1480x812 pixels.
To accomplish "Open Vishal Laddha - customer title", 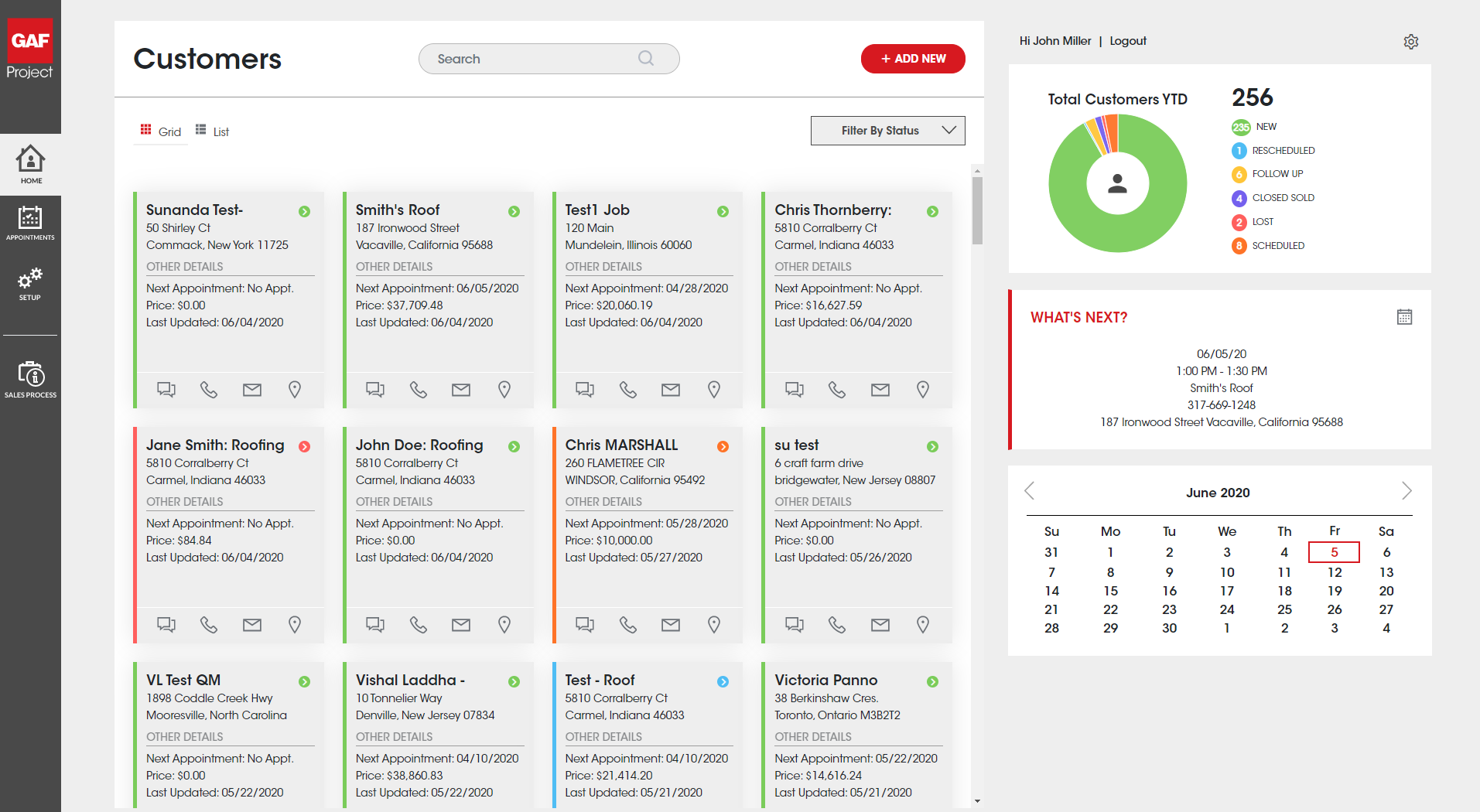I will click(410, 680).
